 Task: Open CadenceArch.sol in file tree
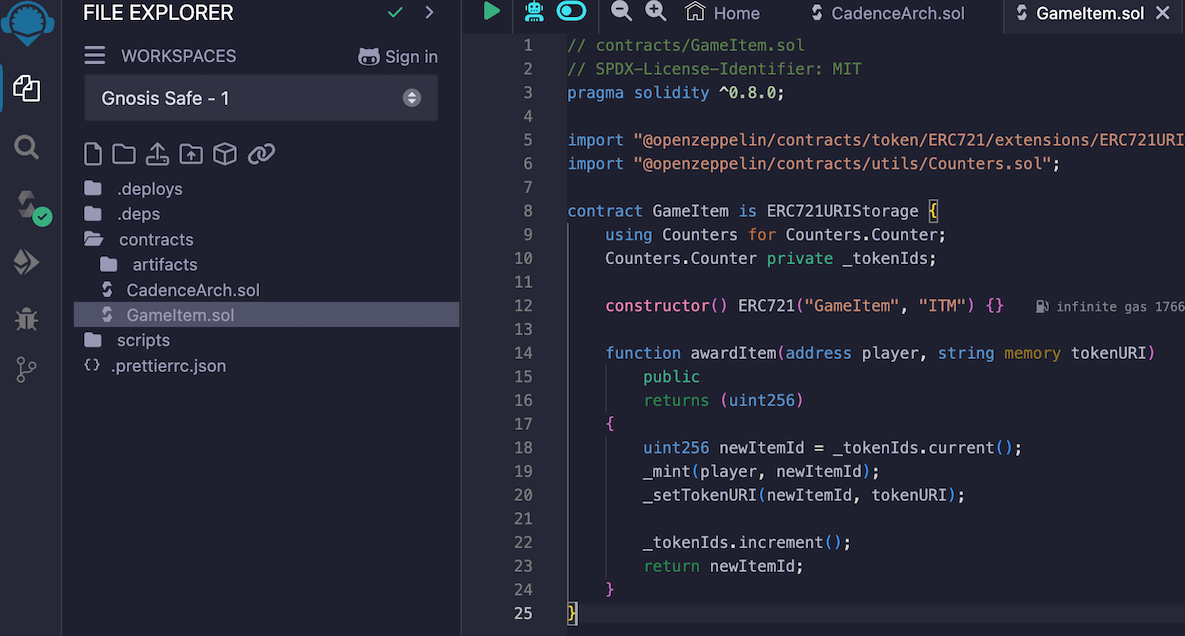pyautogui.click(x=192, y=290)
